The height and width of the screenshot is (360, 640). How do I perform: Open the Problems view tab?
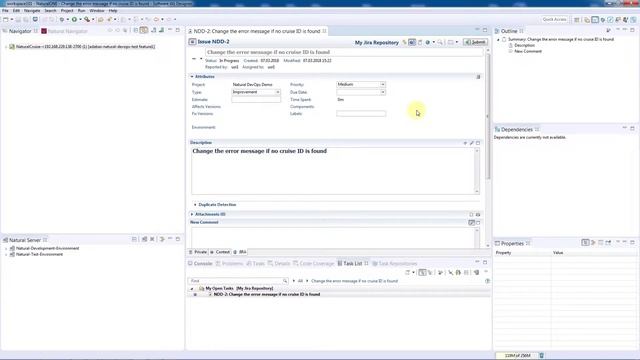229,264
